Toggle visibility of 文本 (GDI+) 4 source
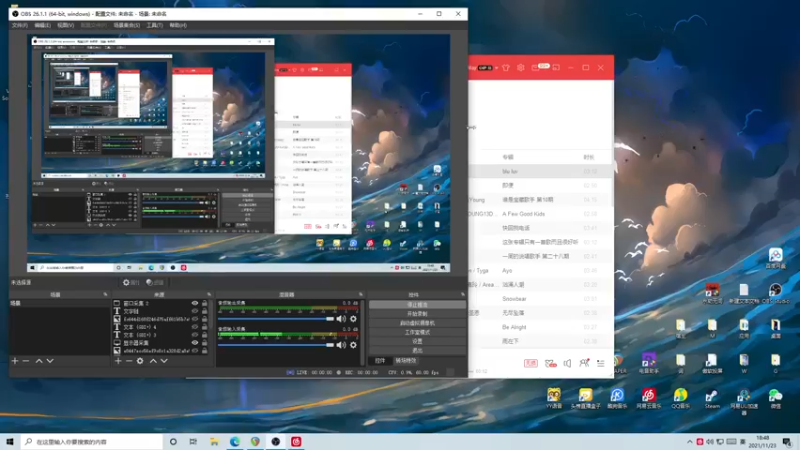This screenshot has height=450, width=800. [194, 327]
